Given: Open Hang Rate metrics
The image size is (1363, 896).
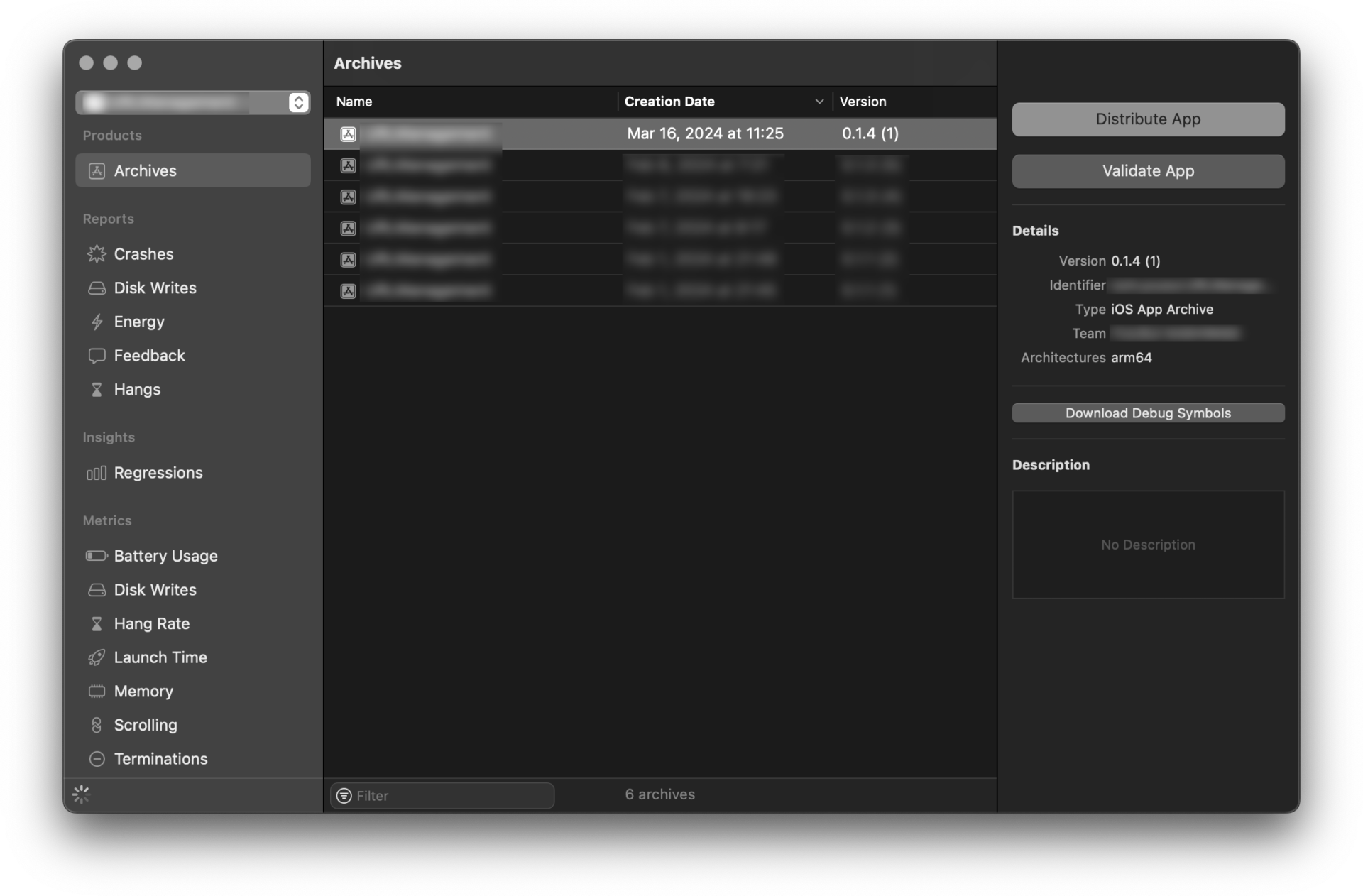Looking at the screenshot, I should point(193,623).
